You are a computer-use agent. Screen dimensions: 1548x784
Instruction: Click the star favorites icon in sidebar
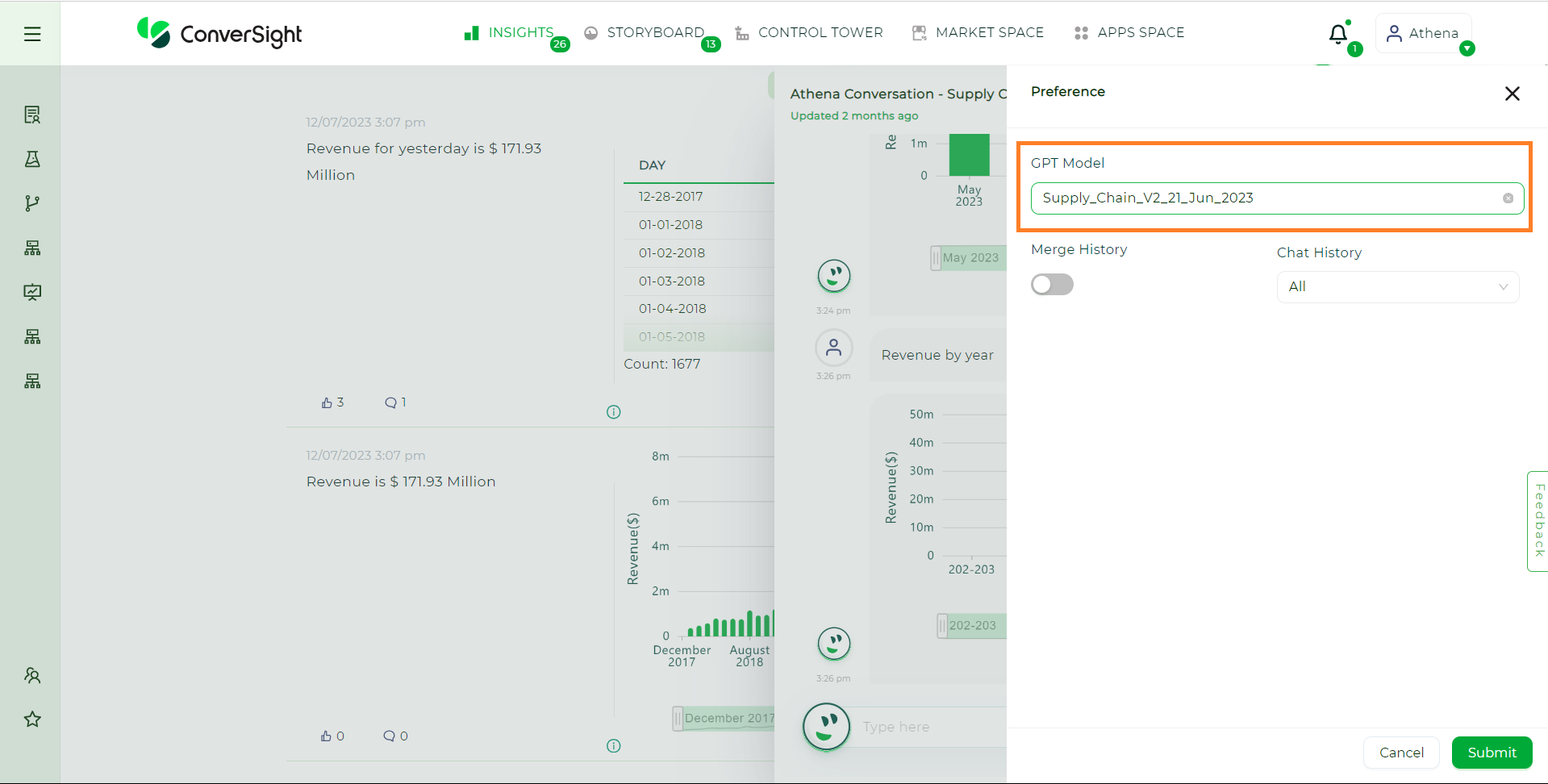pos(32,719)
